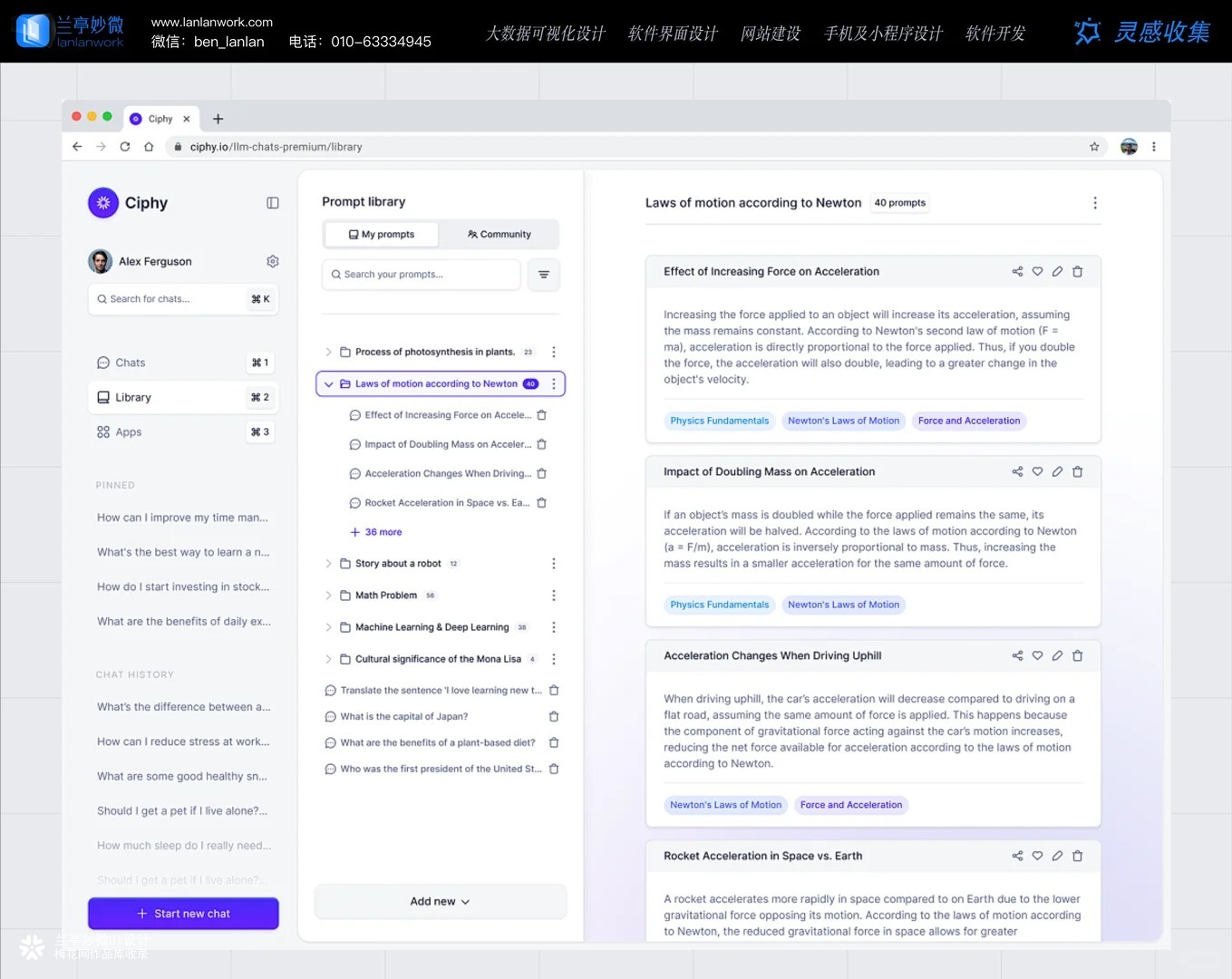Viewport: 1232px width, 979px height.
Task: Focus the 'Search your prompts...' field
Action: pyautogui.click(x=422, y=275)
